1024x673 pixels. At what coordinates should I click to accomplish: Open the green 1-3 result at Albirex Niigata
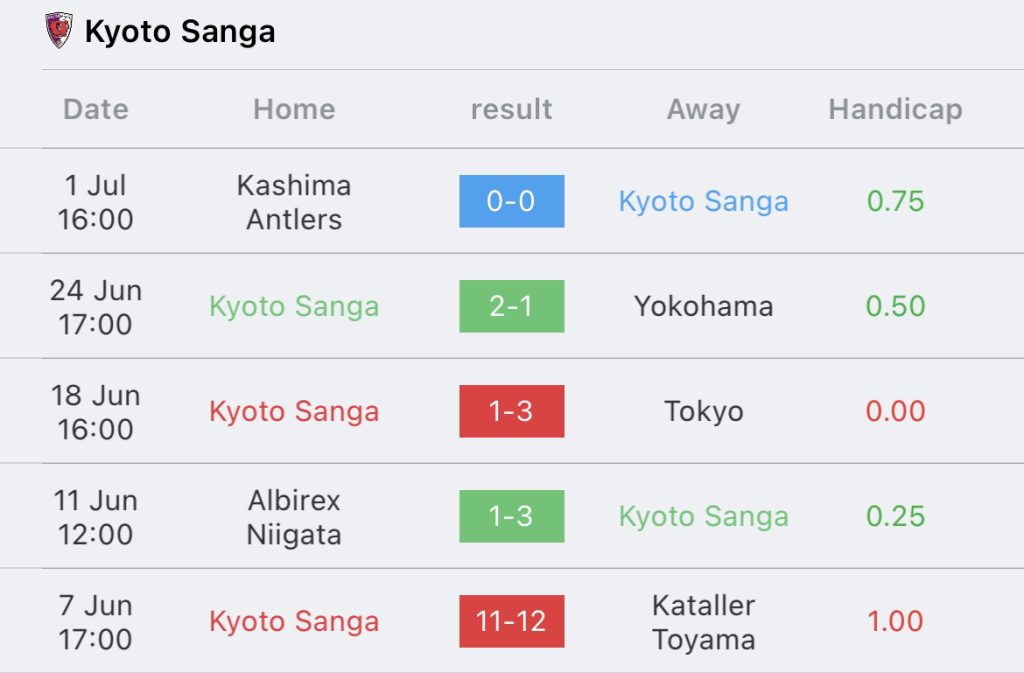pos(511,516)
